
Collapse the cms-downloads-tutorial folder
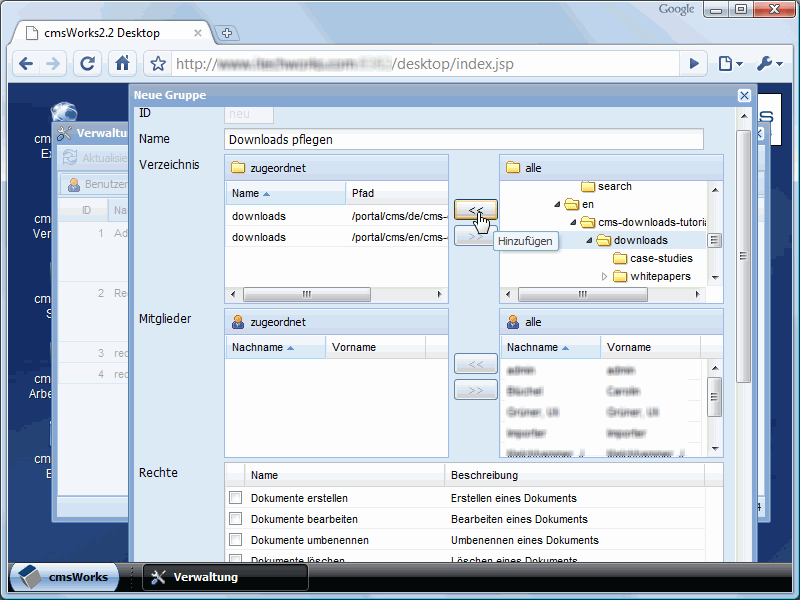pos(573,222)
